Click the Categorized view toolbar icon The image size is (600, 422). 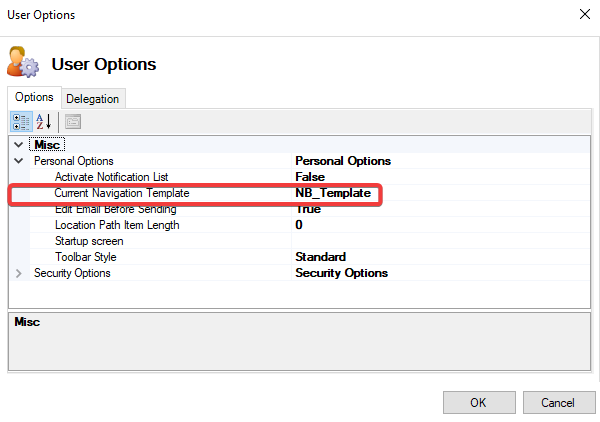pos(21,122)
